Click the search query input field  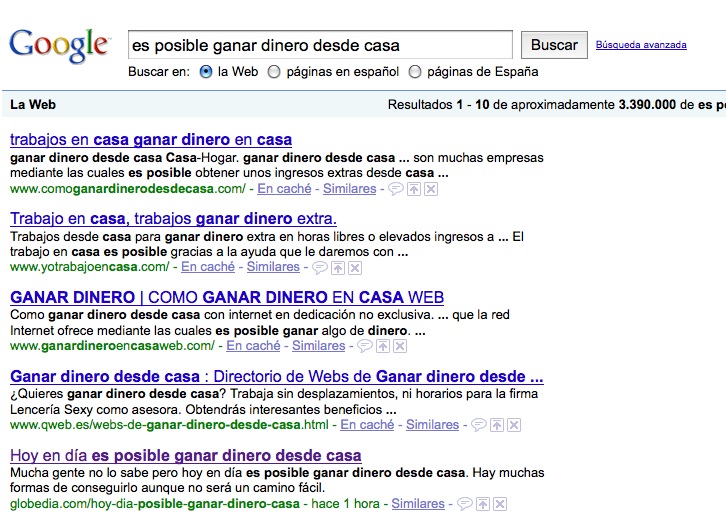pos(320,45)
